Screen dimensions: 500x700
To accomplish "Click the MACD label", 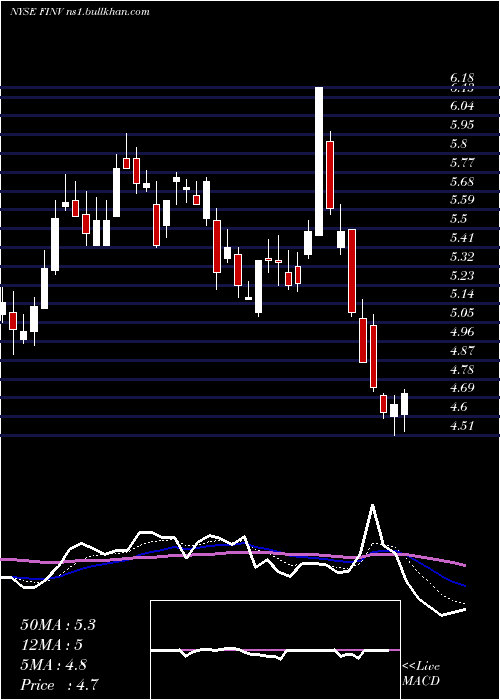I will (x=419, y=681).
